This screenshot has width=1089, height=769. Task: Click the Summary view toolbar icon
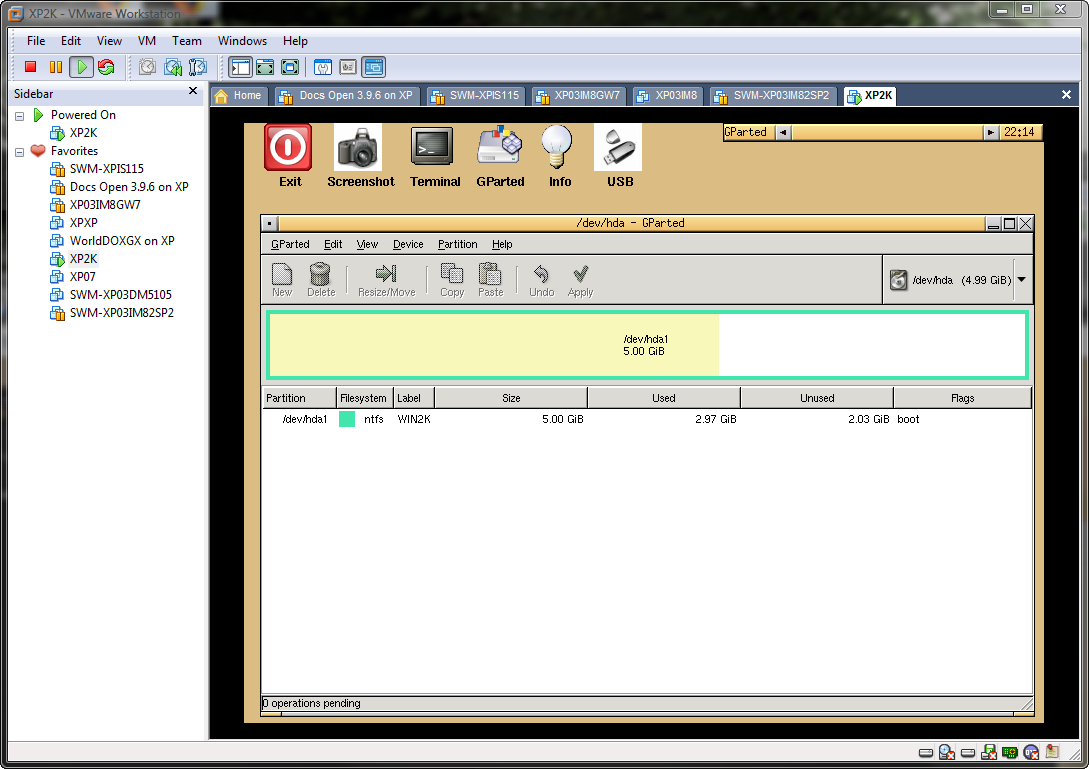323,67
